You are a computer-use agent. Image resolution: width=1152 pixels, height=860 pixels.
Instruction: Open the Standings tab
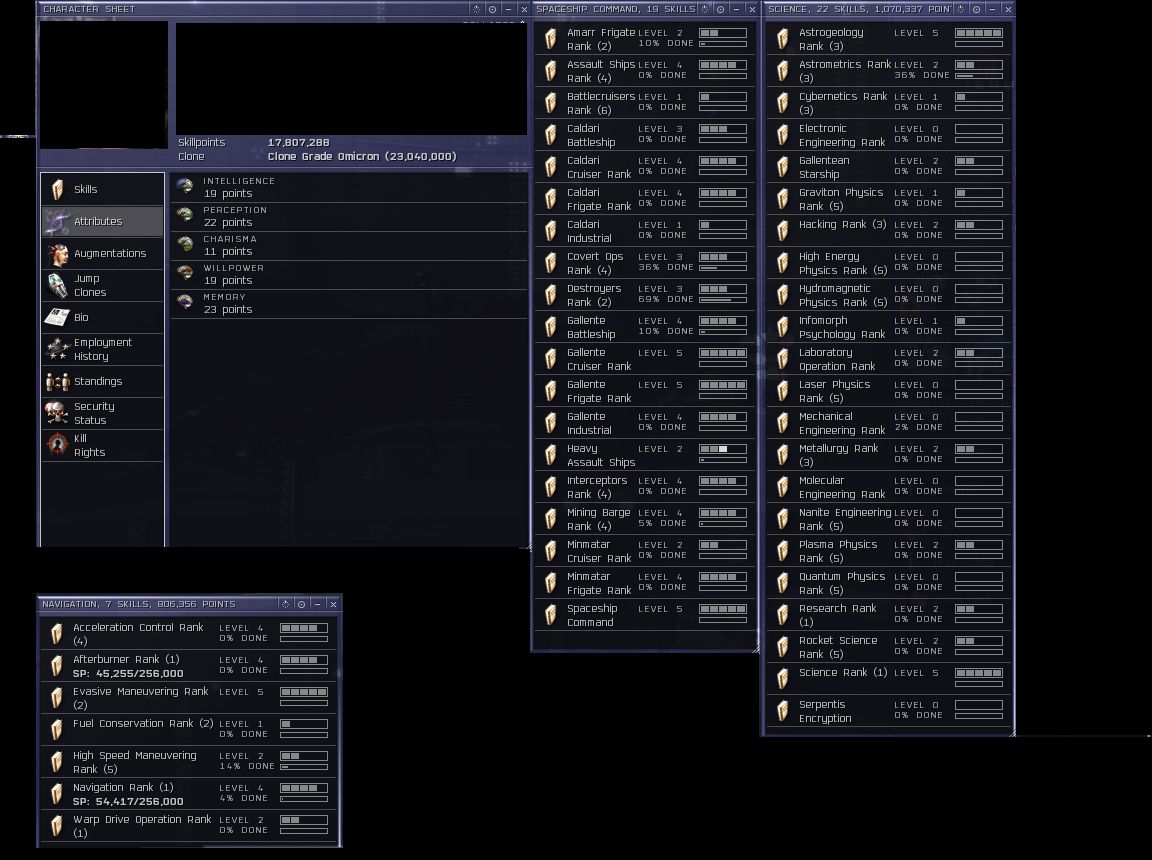103,381
